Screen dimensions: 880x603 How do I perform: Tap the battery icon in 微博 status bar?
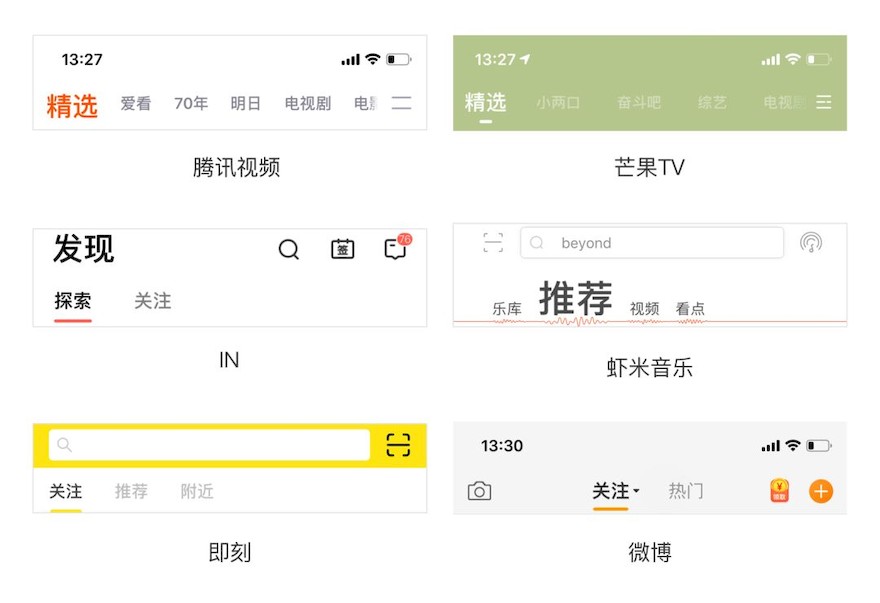click(819, 446)
